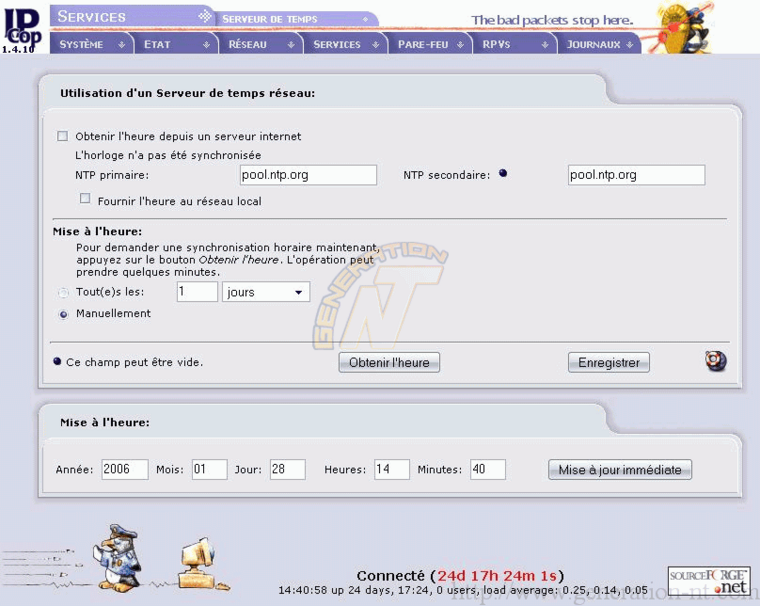Click the Heures field

pos(392,469)
